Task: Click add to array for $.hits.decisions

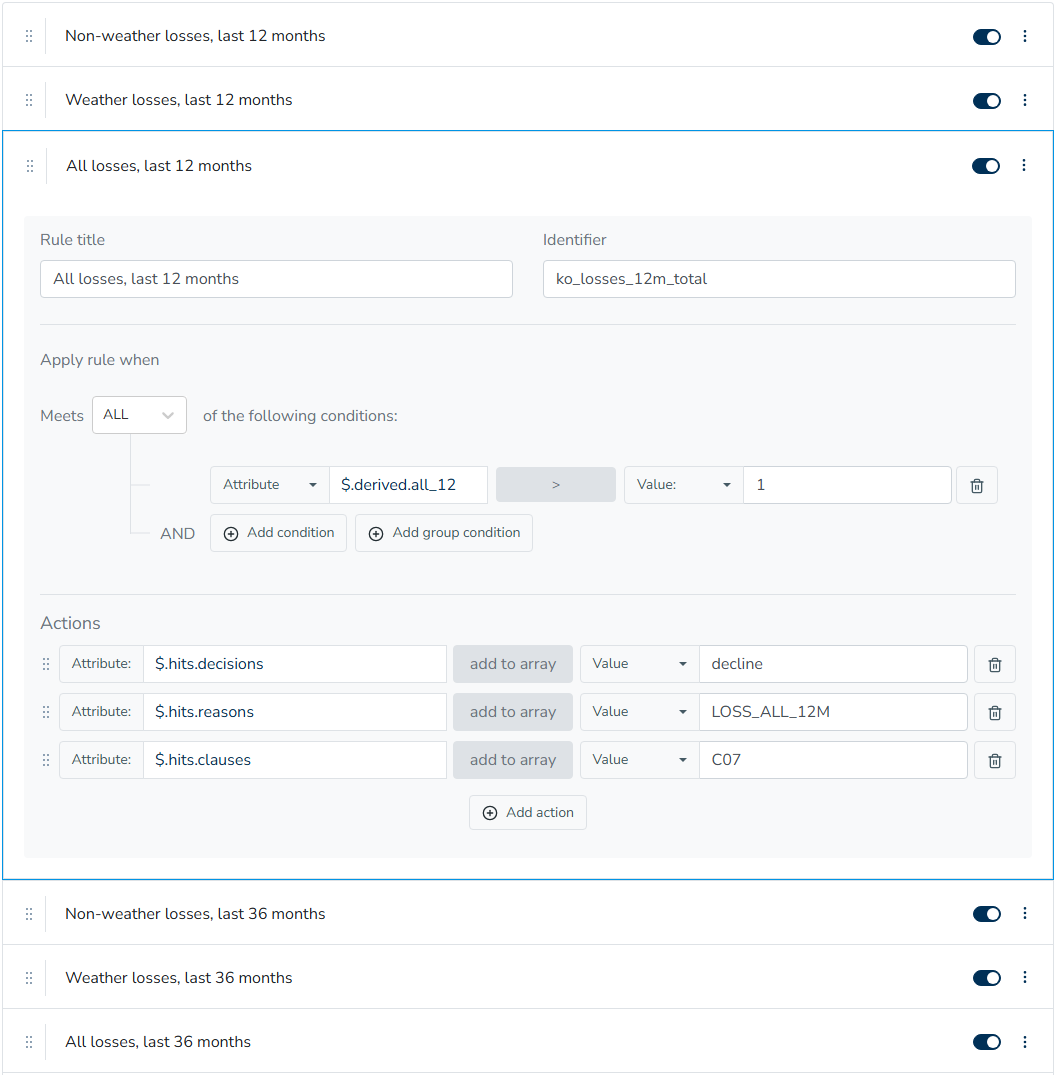Action: (x=513, y=664)
